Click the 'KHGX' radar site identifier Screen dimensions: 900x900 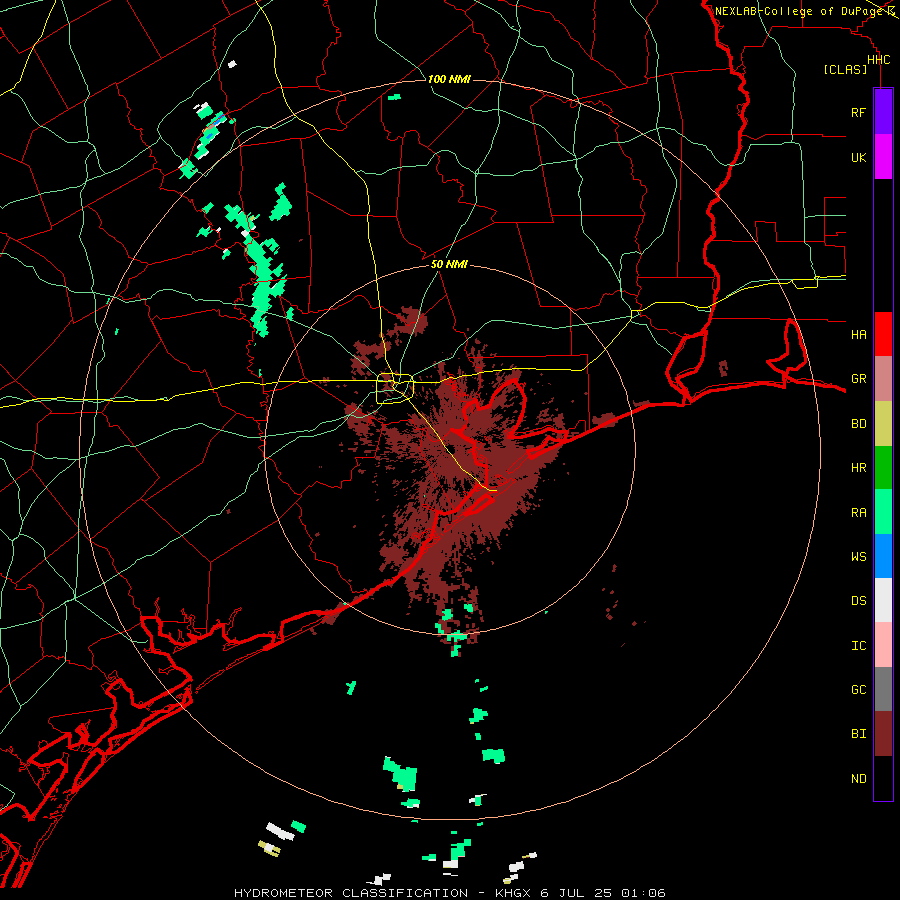click(513, 893)
